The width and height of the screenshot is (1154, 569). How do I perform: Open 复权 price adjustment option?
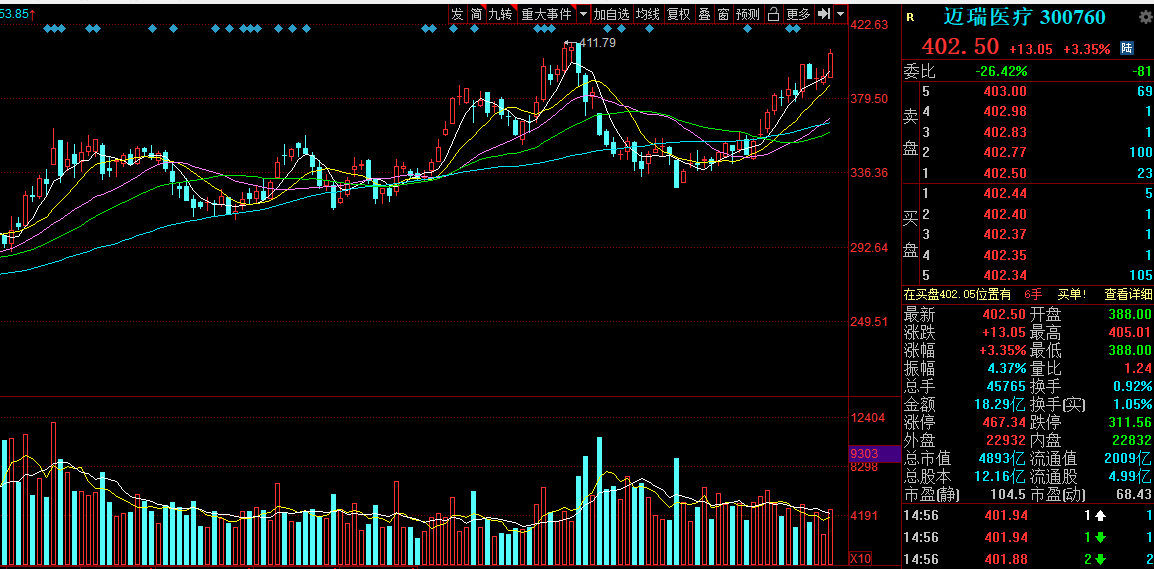pos(678,13)
